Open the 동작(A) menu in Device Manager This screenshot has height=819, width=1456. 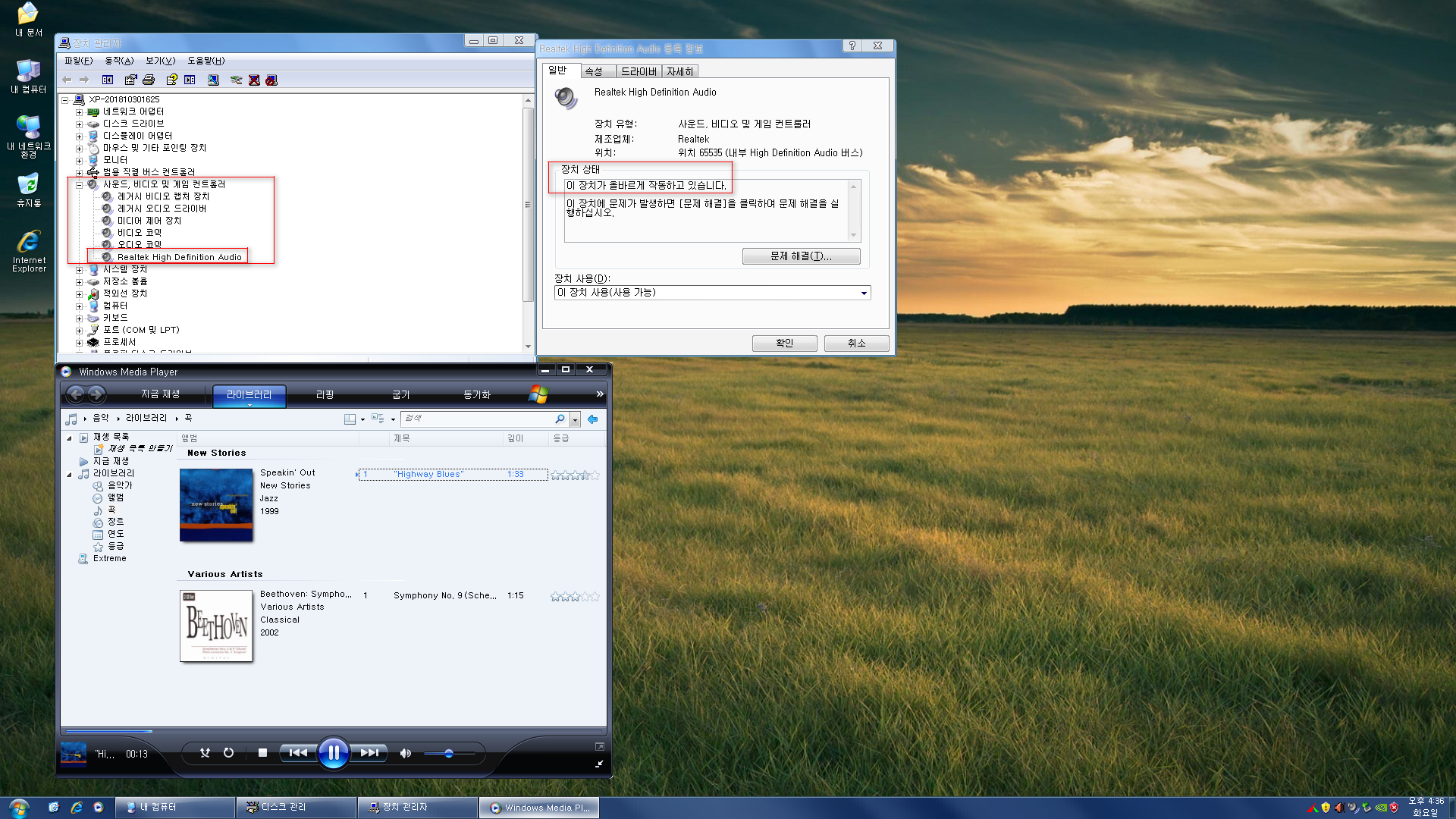(x=119, y=61)
